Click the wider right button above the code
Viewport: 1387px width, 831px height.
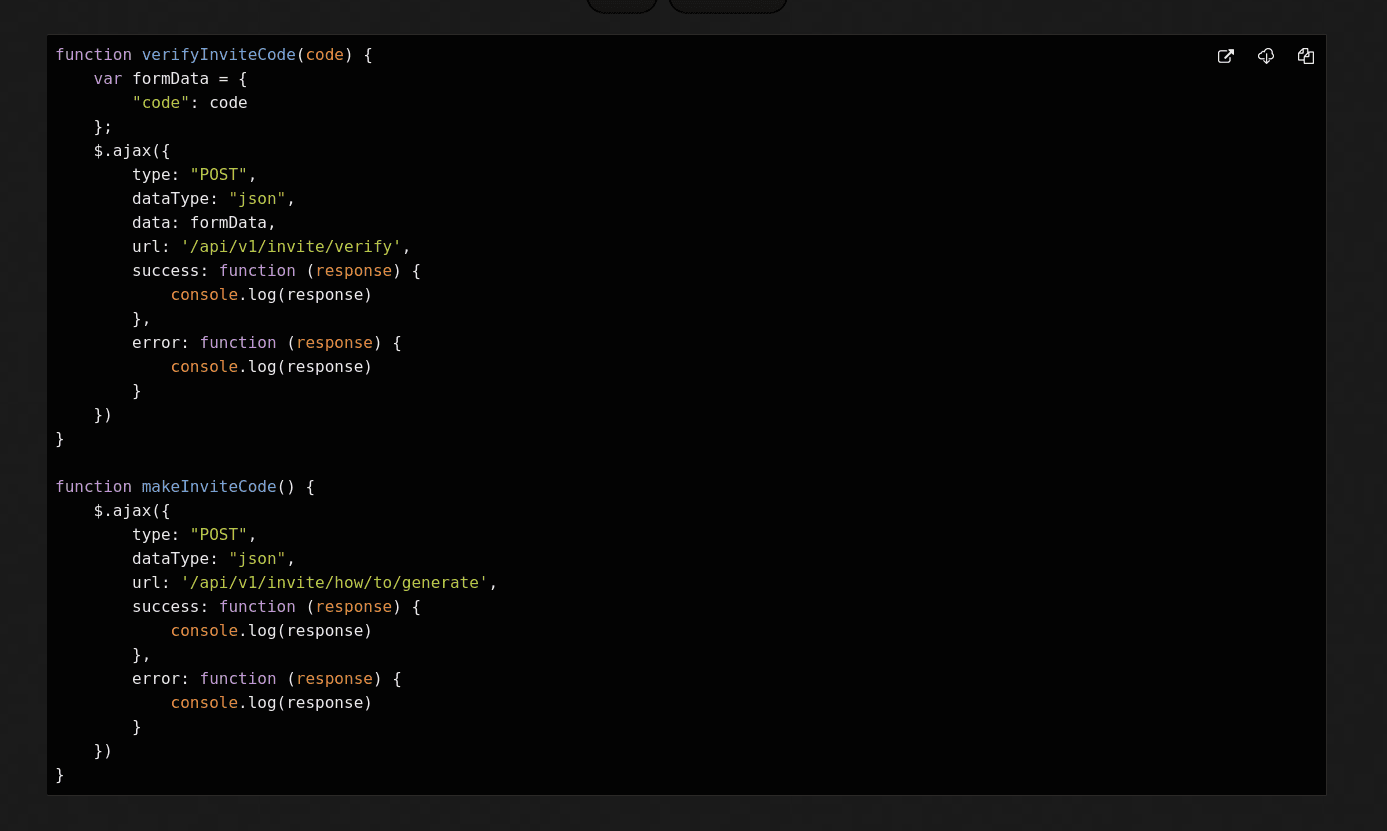[x=727, y=5]
